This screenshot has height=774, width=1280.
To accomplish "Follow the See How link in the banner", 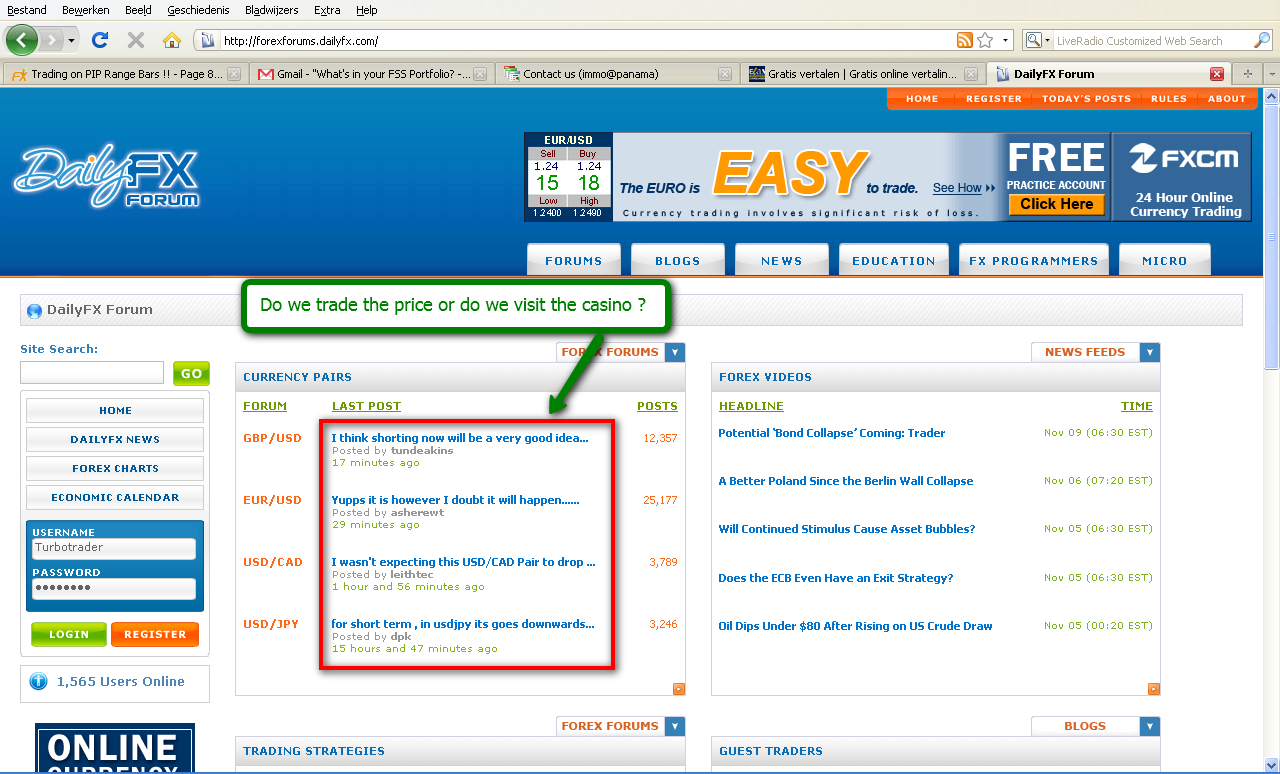I will click(964, 188).
